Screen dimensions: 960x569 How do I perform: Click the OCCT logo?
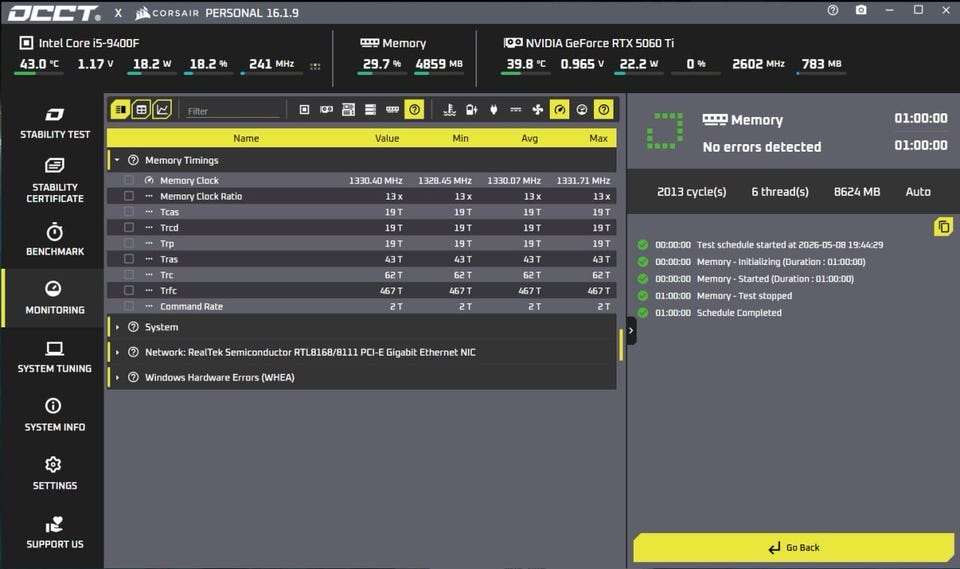tap(54, 13)
